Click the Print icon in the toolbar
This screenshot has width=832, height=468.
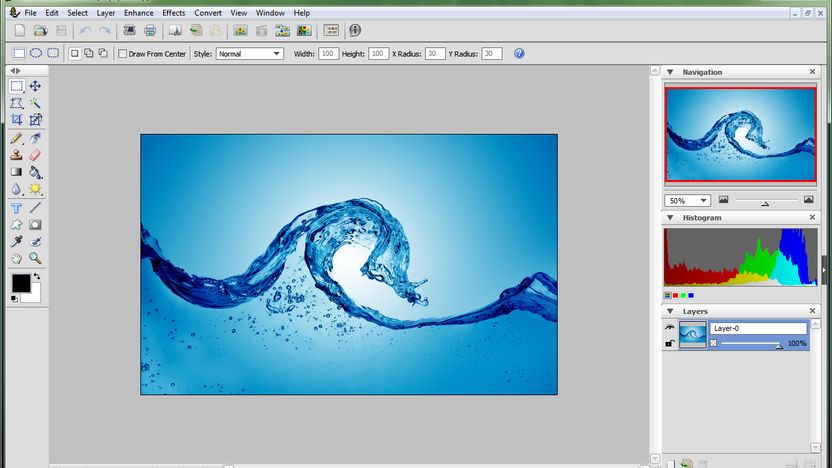pos(150,30)
